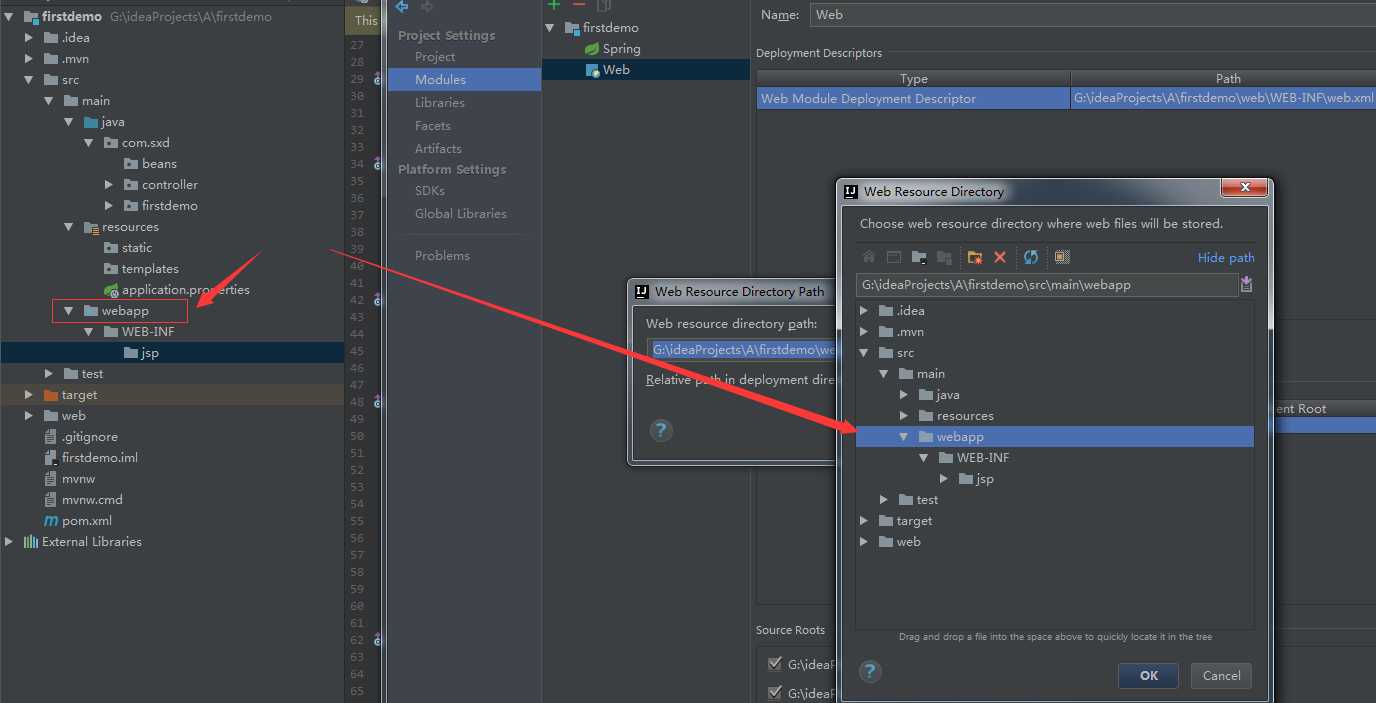Expand the jsp folder in dialog tree
Image resolution: width=1376 pixels, height=703 pixels.
coord(944,479)
